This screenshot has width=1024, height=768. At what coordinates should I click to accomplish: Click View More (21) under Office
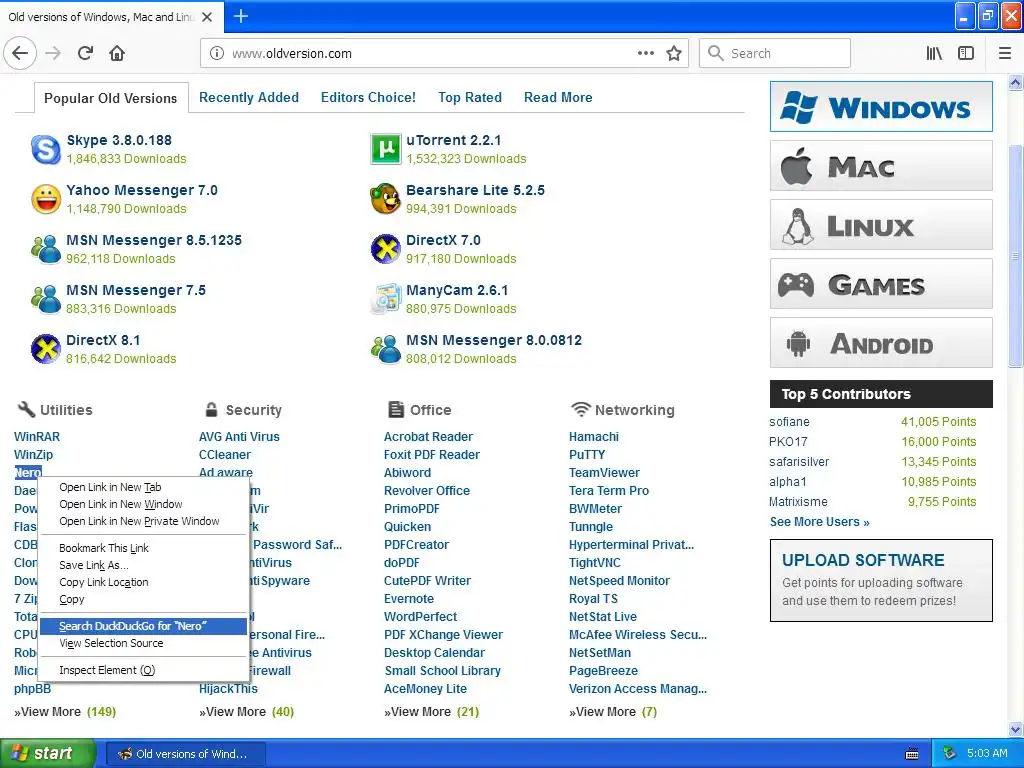pyautogui.click(x=432, y=712)
